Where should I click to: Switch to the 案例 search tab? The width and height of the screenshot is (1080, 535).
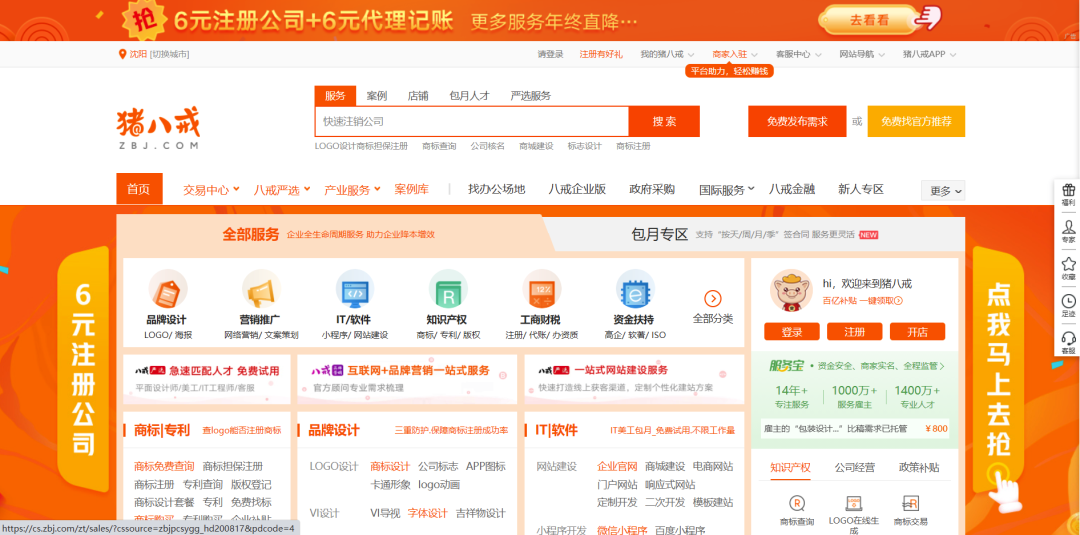click(x=377, y=96)
